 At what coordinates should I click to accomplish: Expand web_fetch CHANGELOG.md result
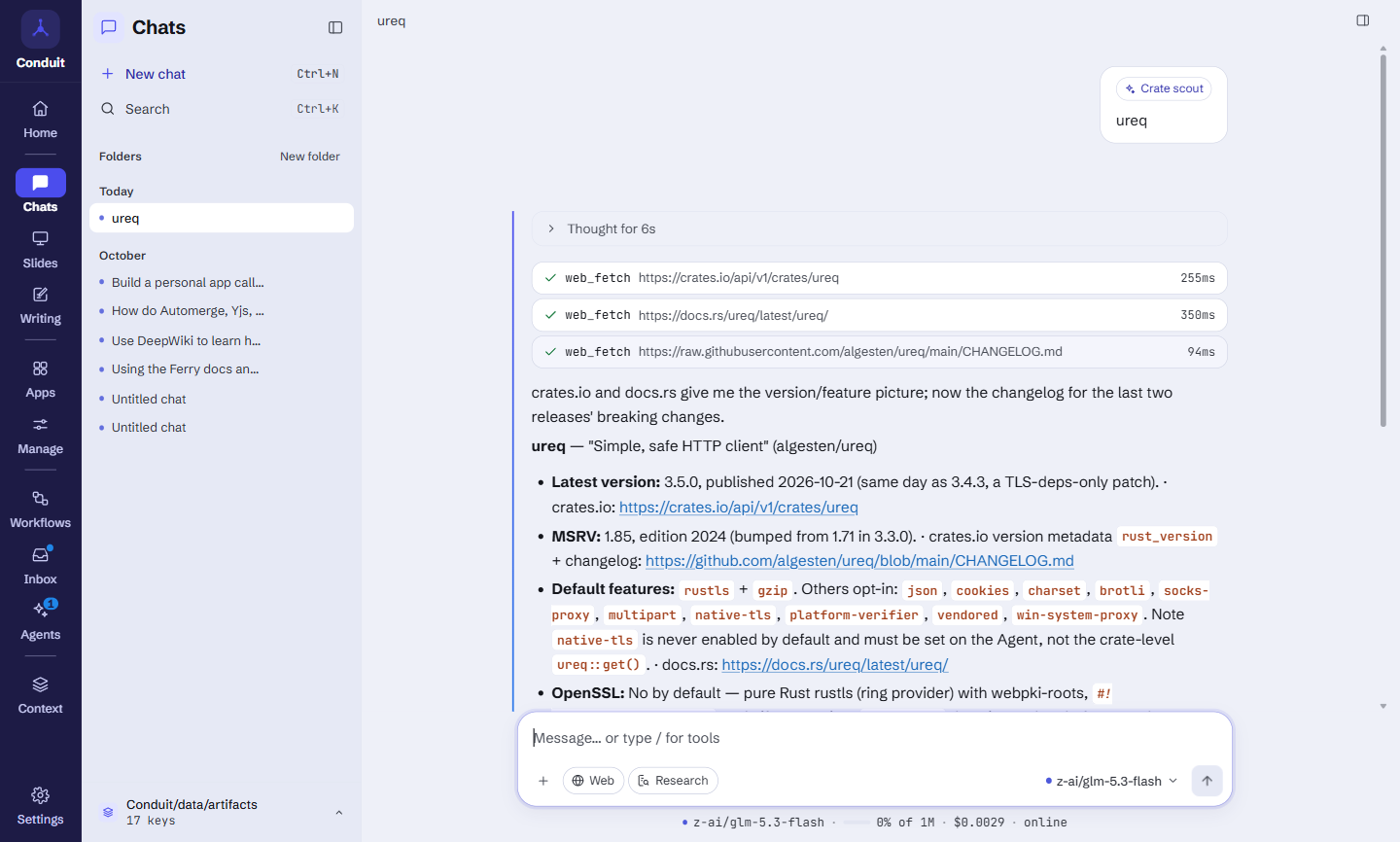[x=879, y=352]
